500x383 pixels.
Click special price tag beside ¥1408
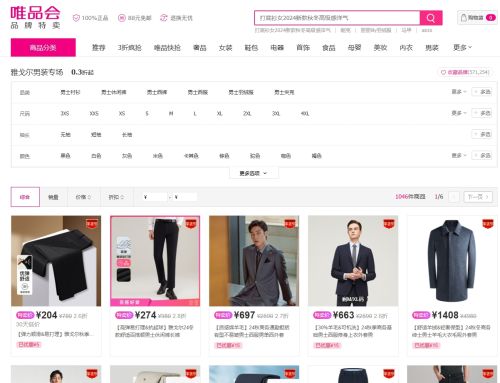[421, 315]
